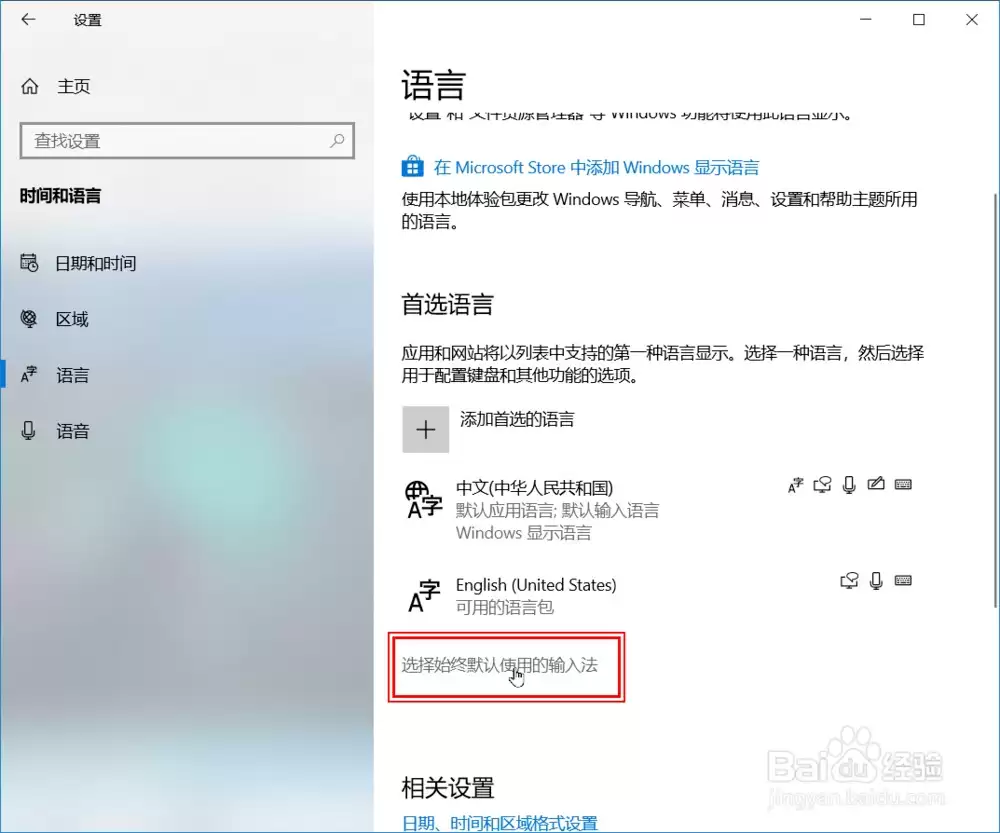The image size is (1000, 833).
Task: Click keyboard icon in English row
Action: pos(903,580)
